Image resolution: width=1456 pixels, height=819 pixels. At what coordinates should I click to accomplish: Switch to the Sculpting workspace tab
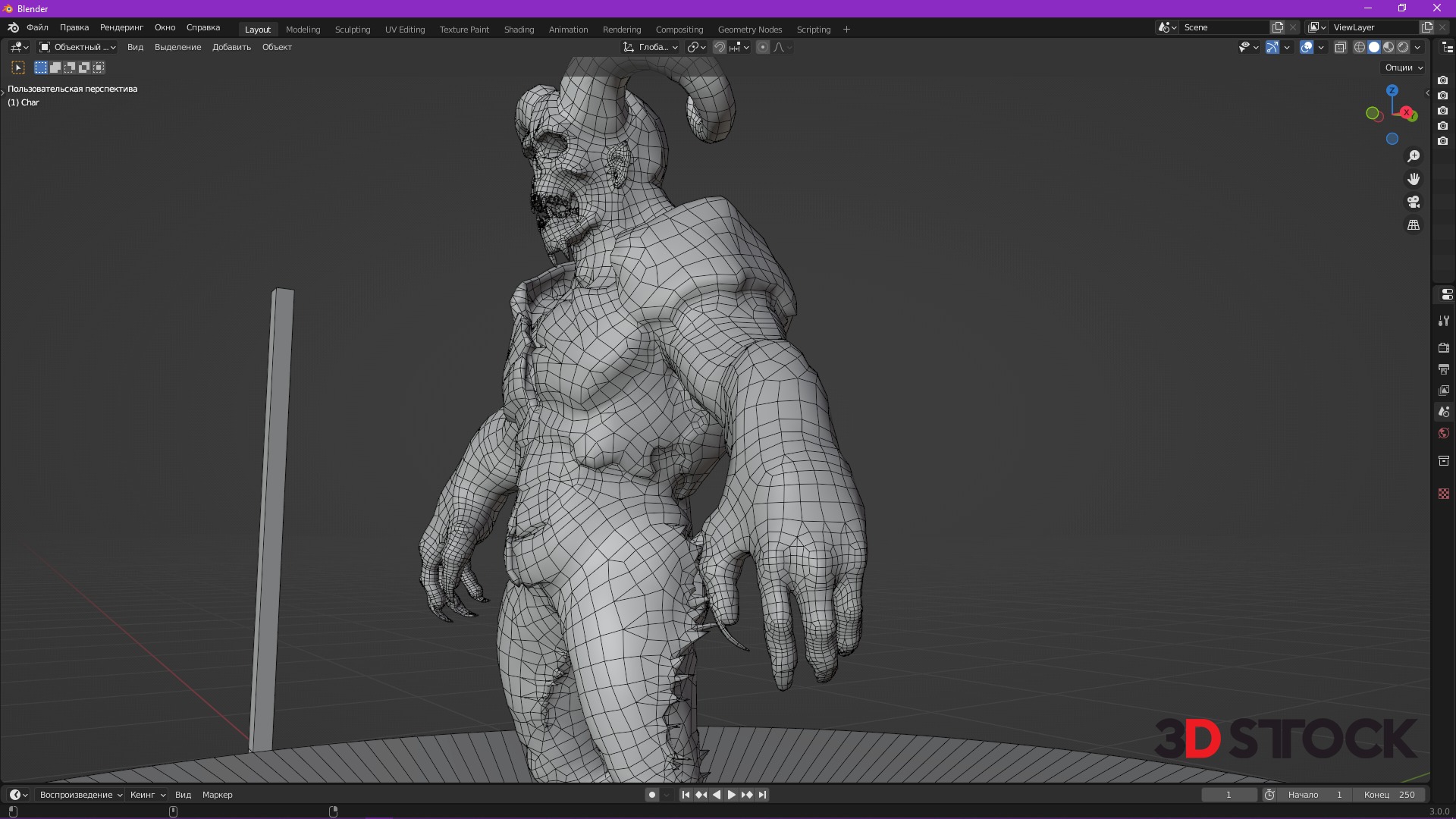[353, 30]
